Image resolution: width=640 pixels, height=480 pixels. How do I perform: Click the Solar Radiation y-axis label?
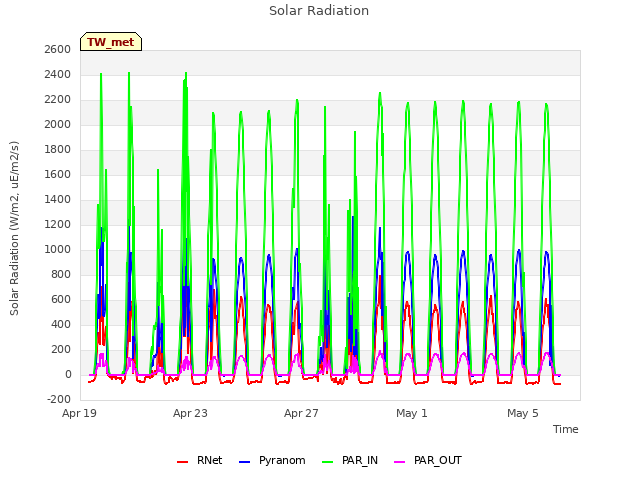tap(14, 228)
